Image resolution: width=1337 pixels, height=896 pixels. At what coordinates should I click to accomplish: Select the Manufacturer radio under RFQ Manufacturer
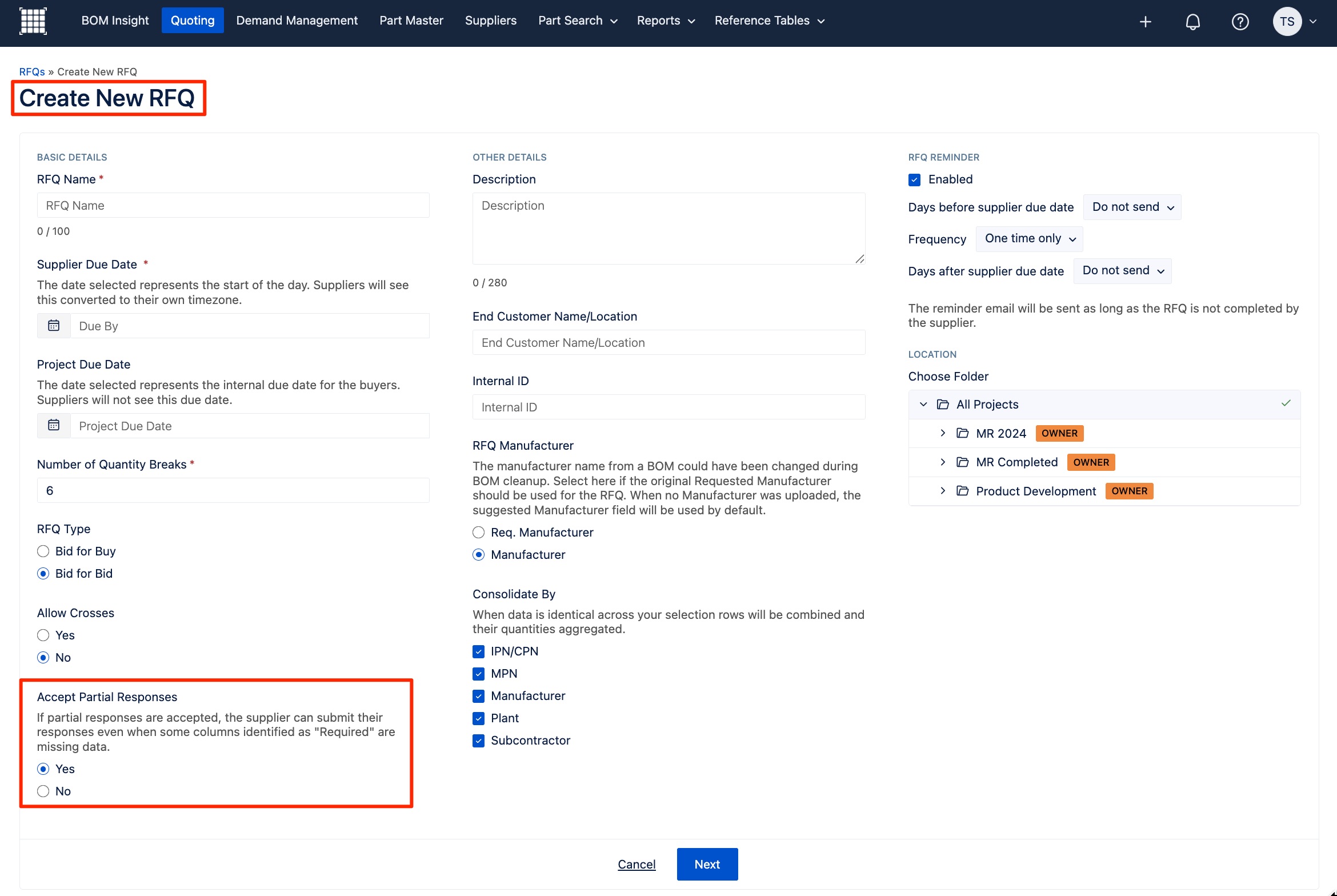(x=478, y=555)
